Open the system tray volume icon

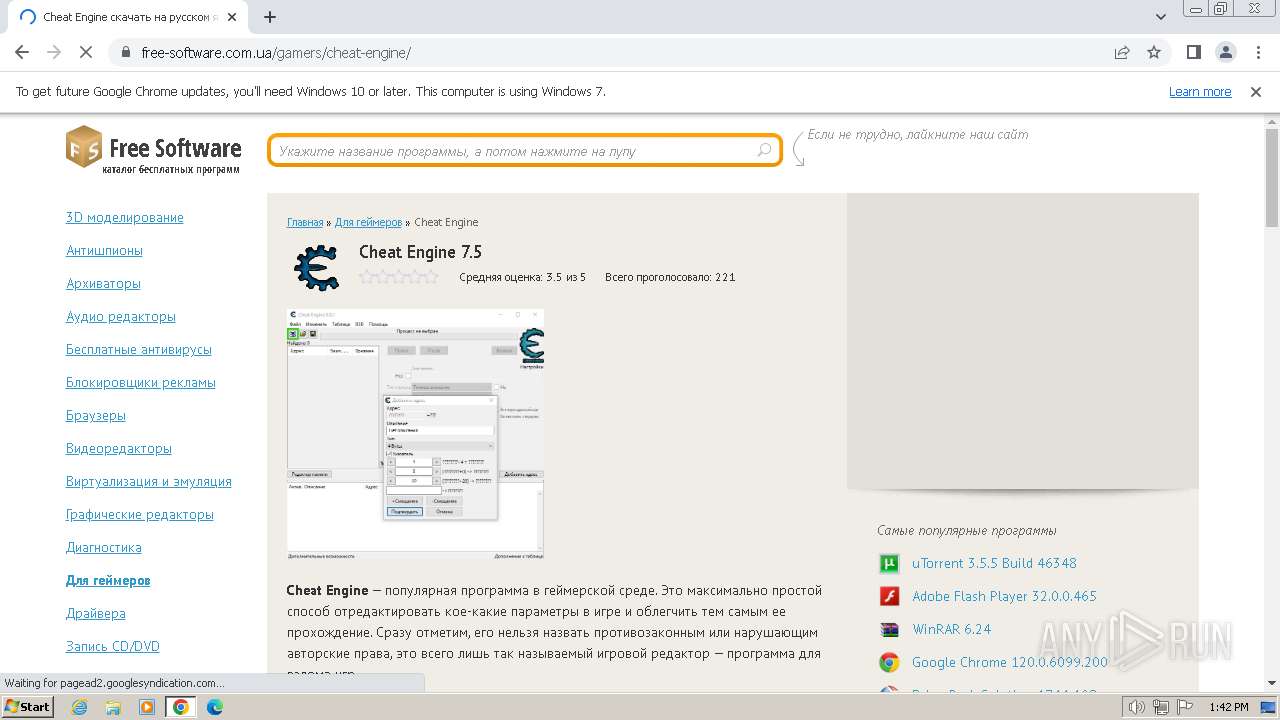click(1136, 707)
